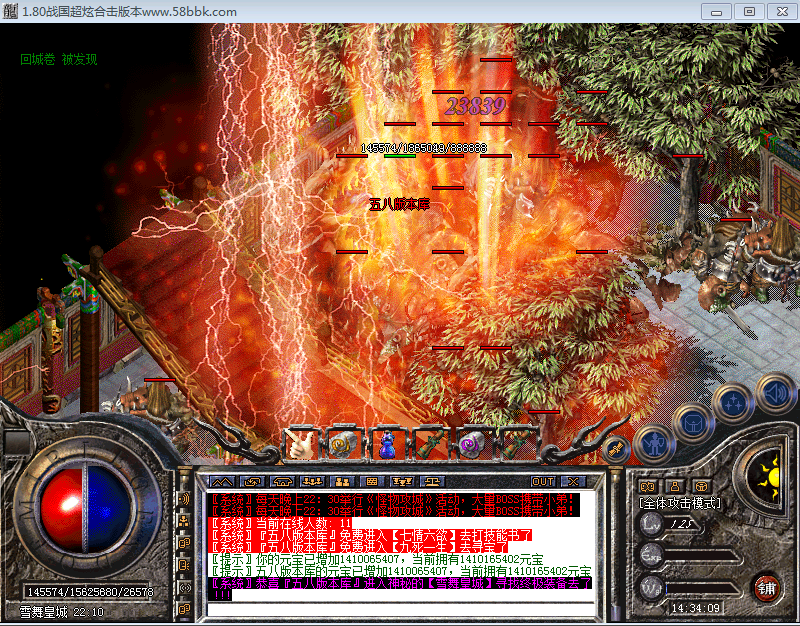The height and width of the screenshot is (626, 800).
Task: Close the game window
Action: (x=782, y=11)
